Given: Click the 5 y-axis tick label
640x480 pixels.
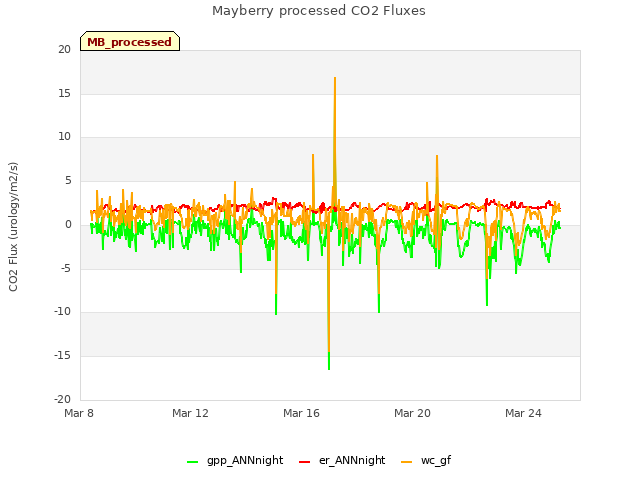Looking at the screenshot, I should click(68, 181).
